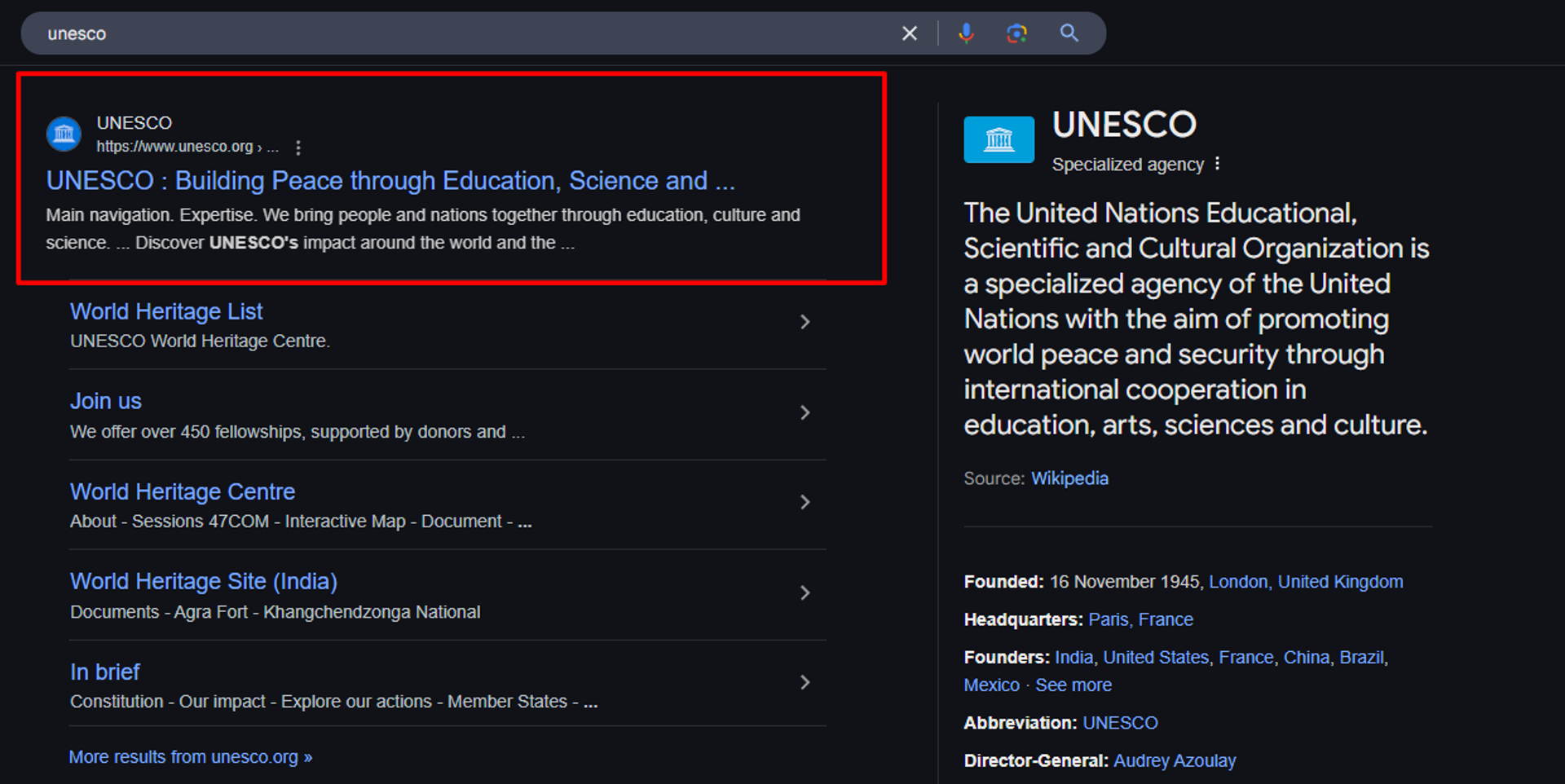Click the 'Specialized agency' subtitle text
1565x784 pixels.
pos(1127,165)
